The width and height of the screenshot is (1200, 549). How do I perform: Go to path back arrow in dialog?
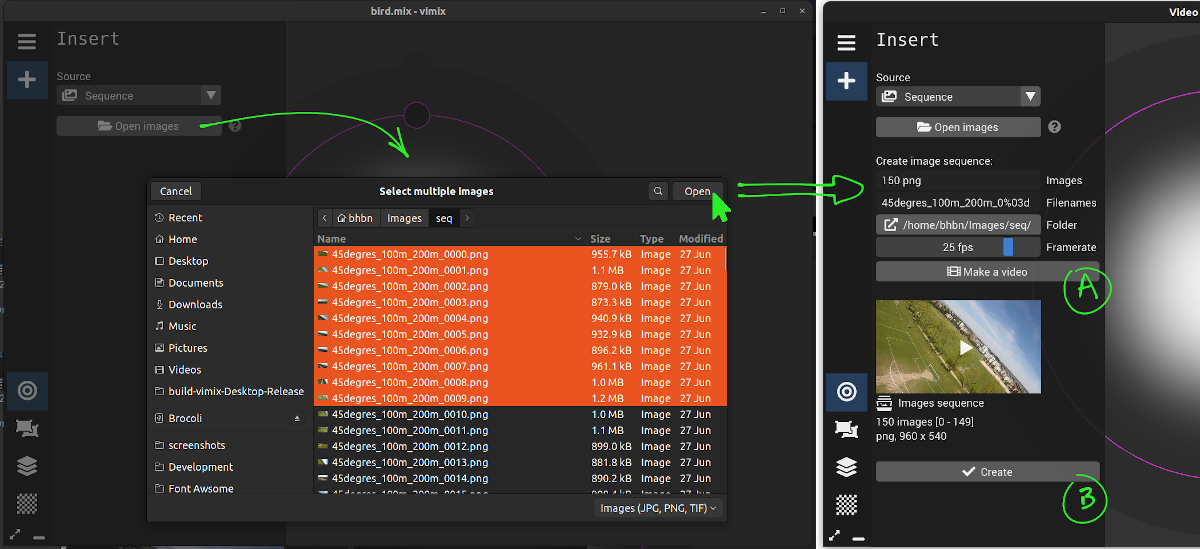click(x=324, y=218)
